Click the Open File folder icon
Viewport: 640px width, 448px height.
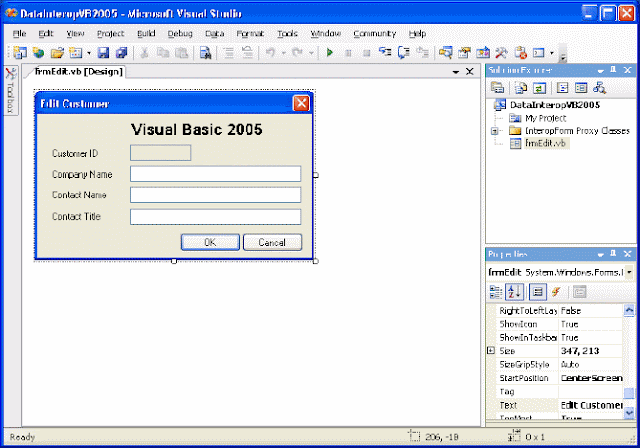[x=57, y=53]
